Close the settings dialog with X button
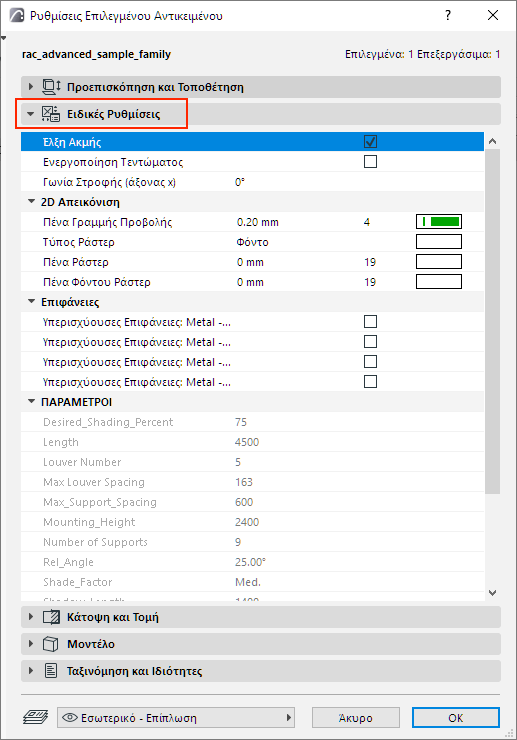 tap(493, 16)
